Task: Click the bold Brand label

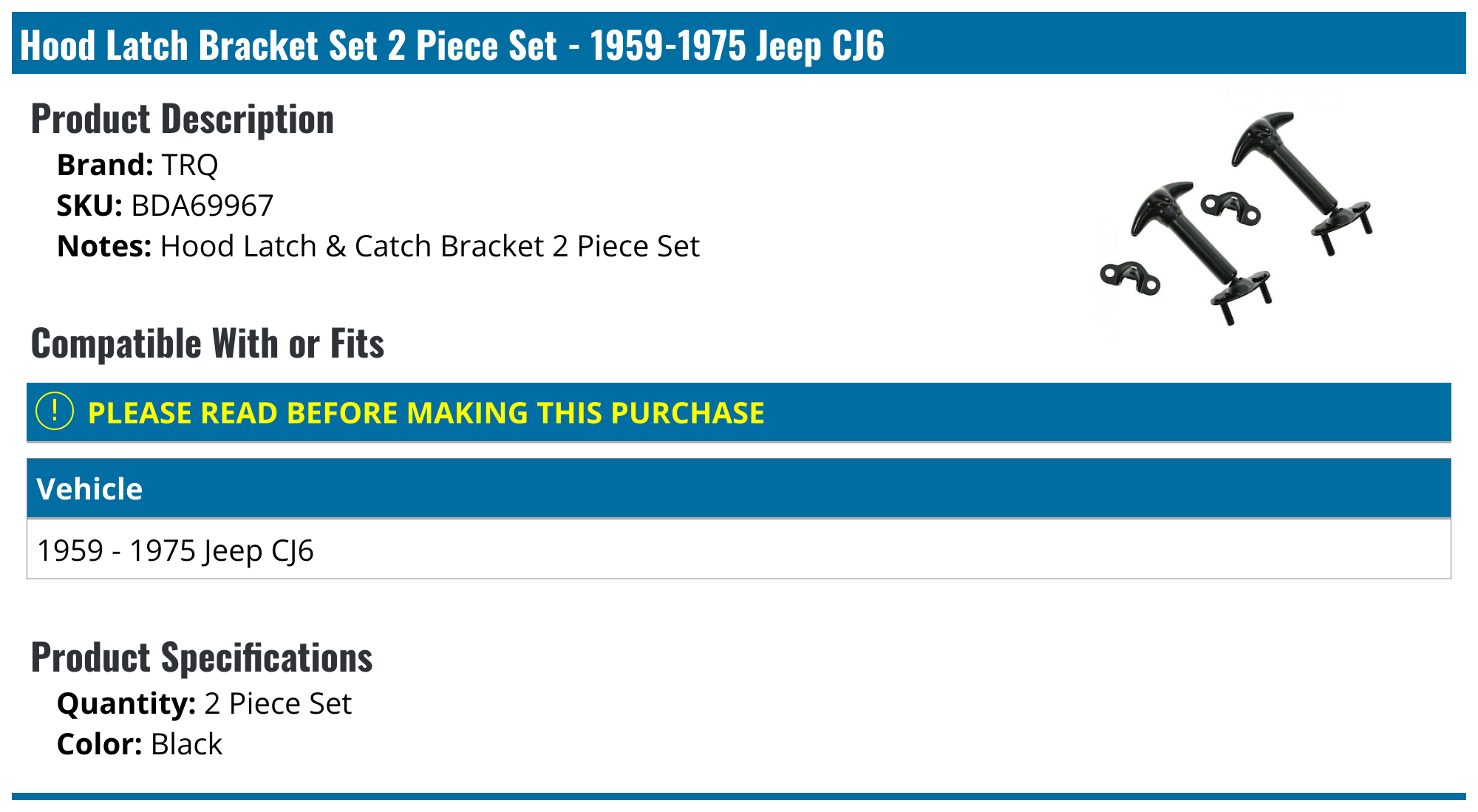Action: point(104,165)
